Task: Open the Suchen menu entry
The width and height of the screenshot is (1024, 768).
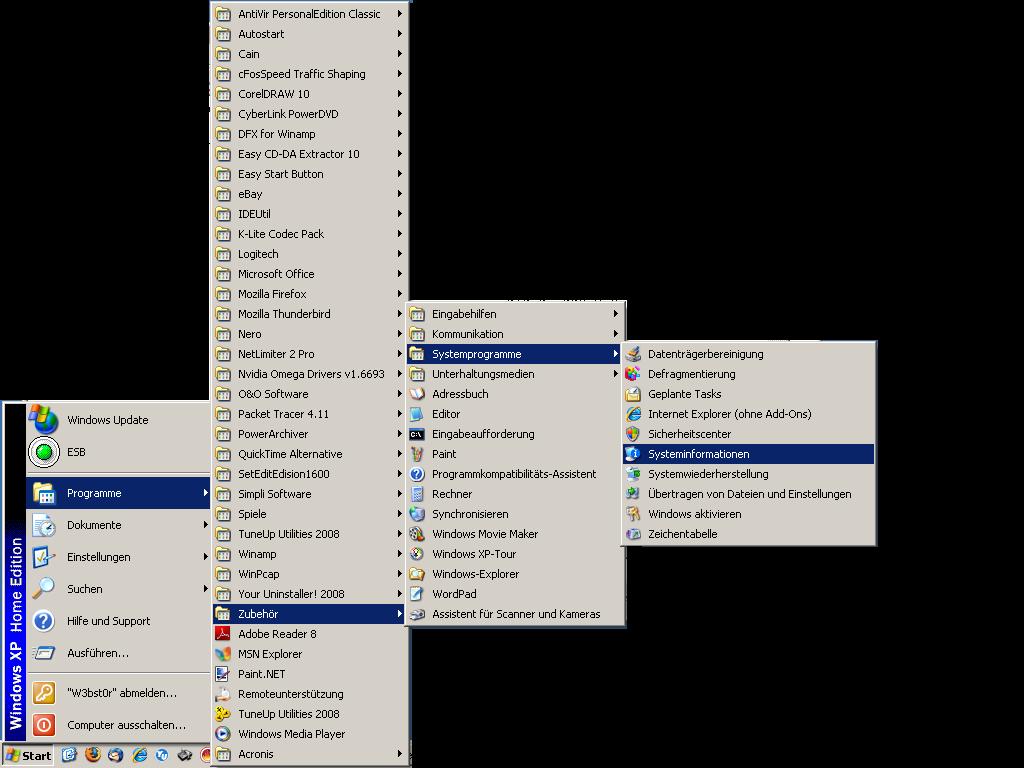Action: [118, 589]
